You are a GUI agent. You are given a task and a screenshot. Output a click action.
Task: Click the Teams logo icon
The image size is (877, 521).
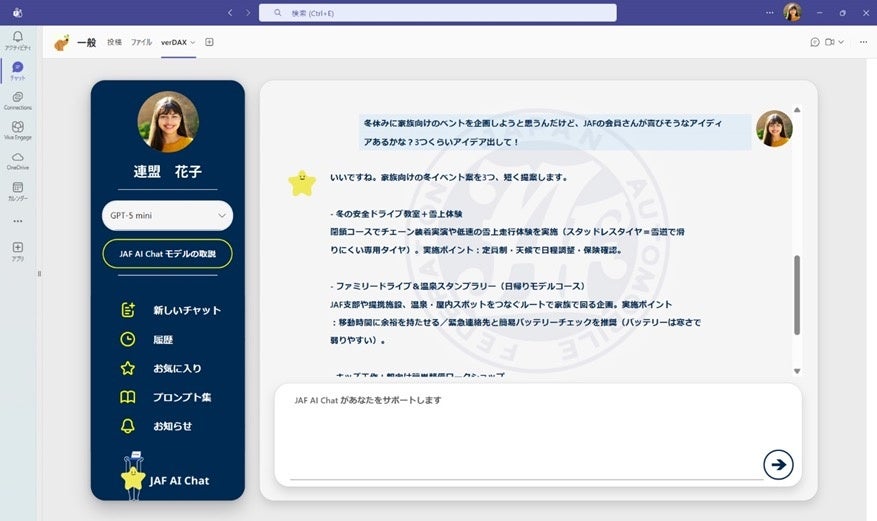pos(17,12)
